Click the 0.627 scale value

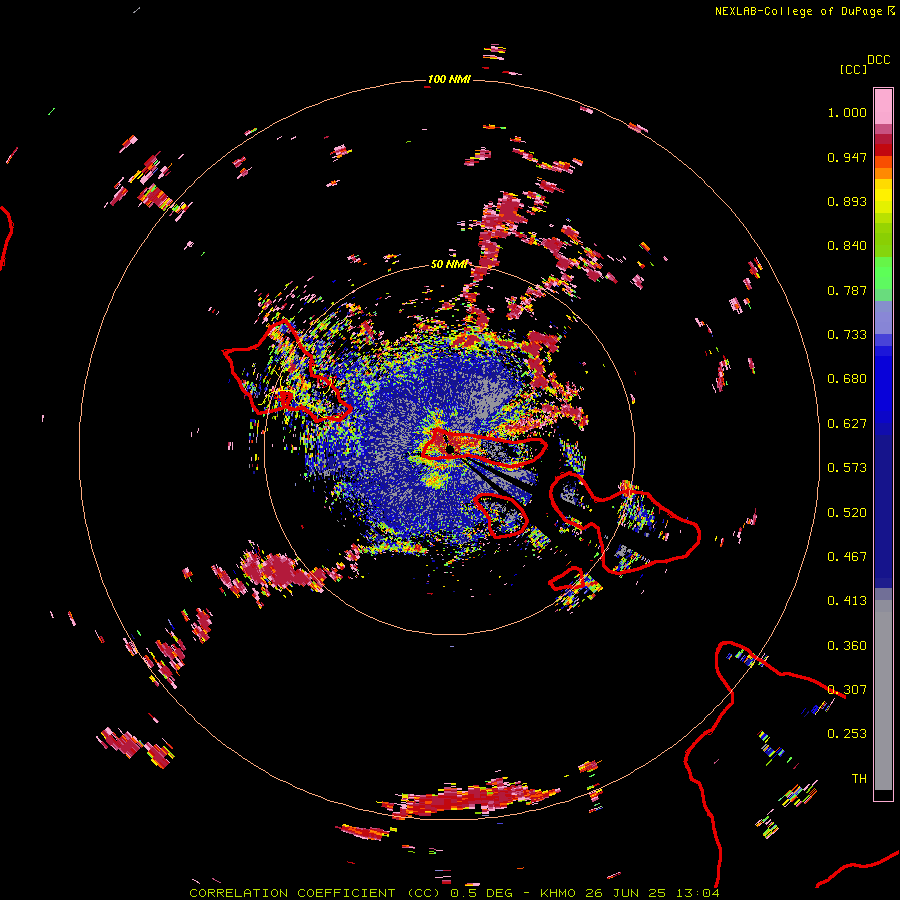pos(847,424)
